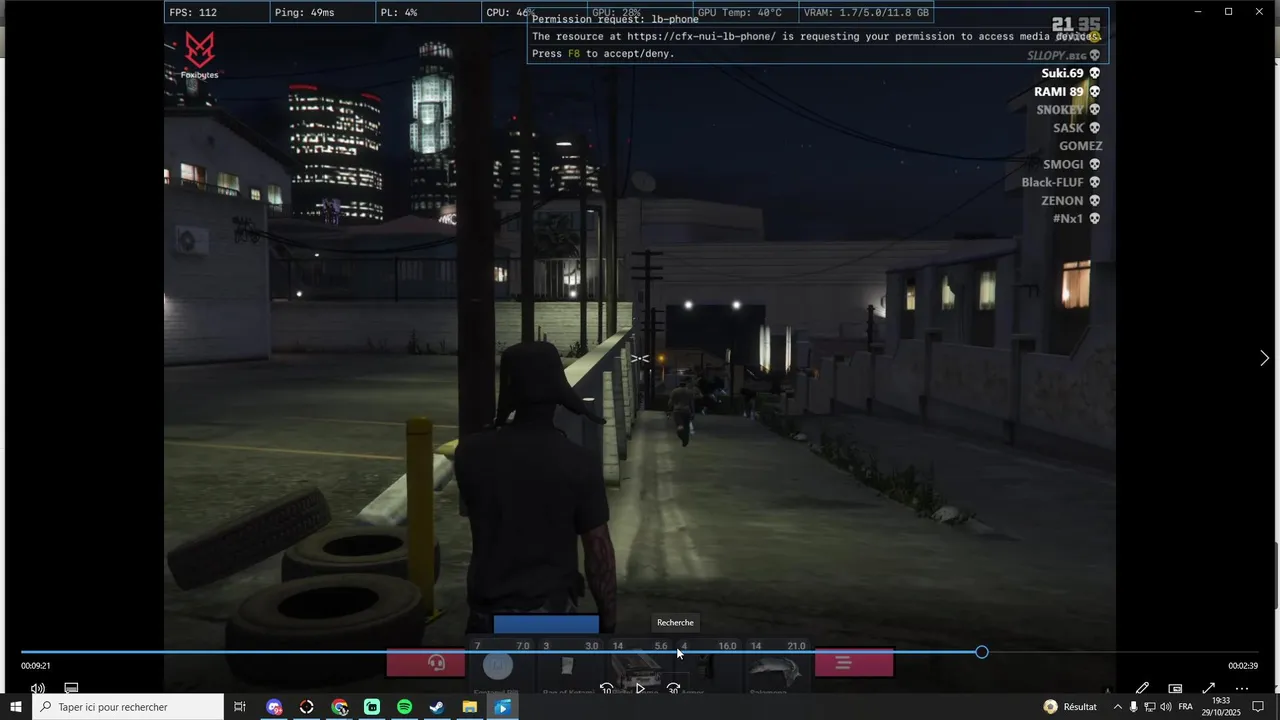Click player name GOMEZ

pos(1080,146)
